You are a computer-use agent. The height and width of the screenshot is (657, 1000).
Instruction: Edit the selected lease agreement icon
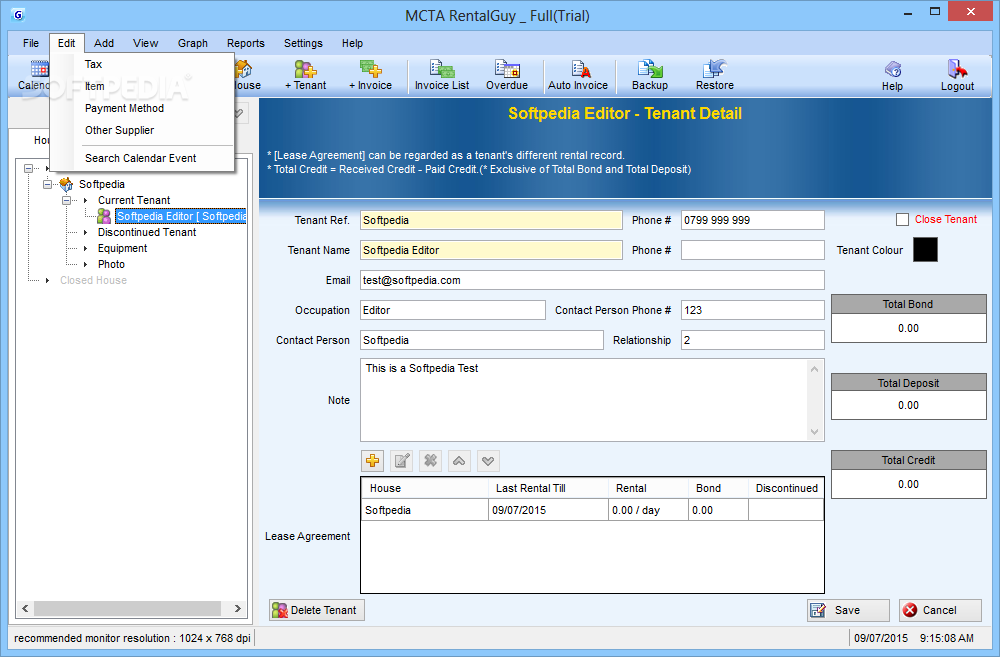click(401, 461)
